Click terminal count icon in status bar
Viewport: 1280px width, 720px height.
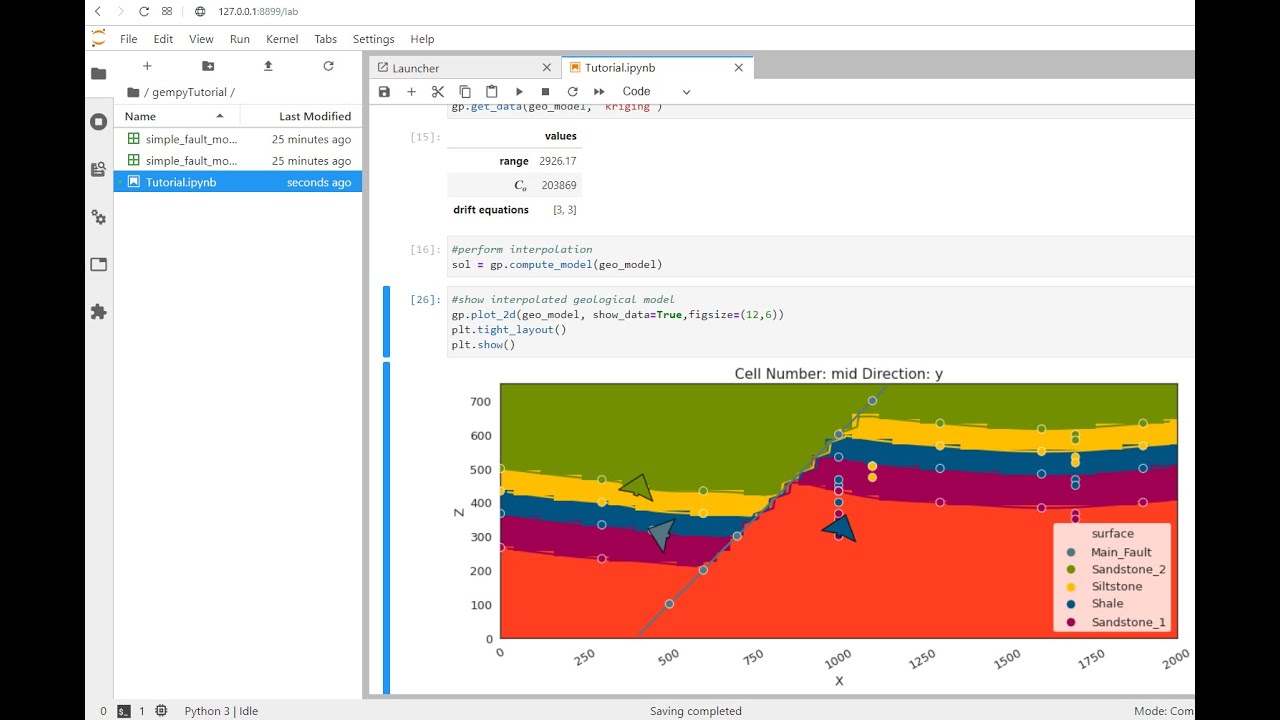tap(124, 711)
